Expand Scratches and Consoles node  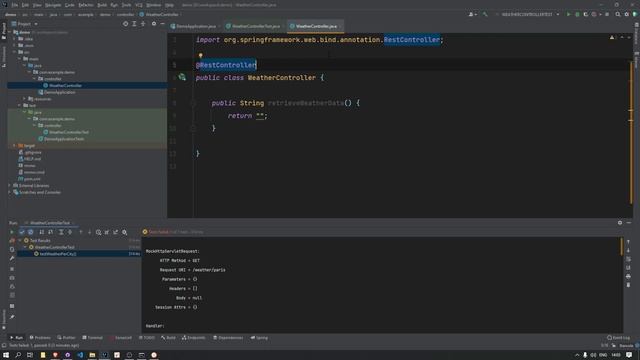point(9,192)
